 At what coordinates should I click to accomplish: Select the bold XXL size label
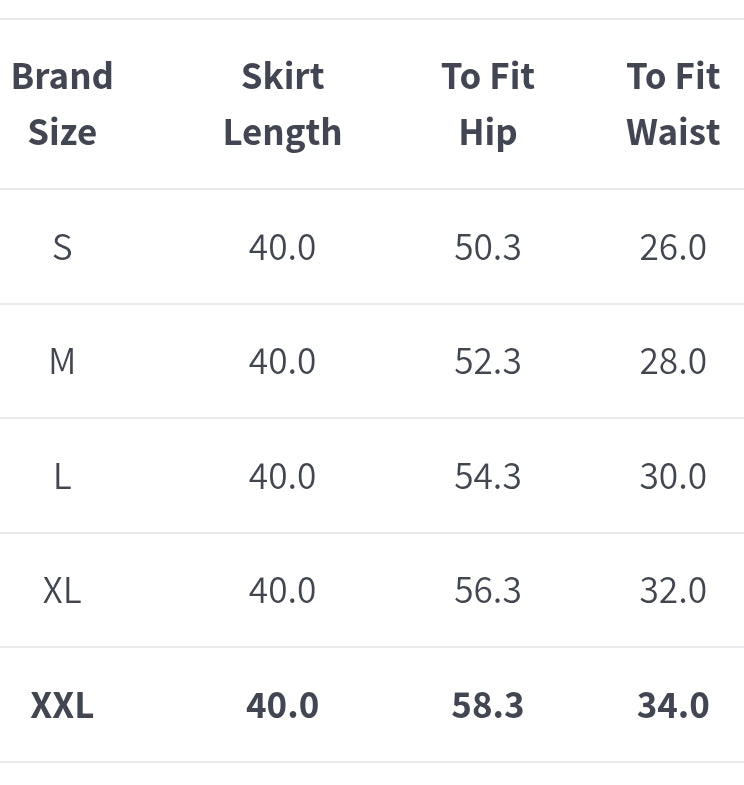coord(62,705)
